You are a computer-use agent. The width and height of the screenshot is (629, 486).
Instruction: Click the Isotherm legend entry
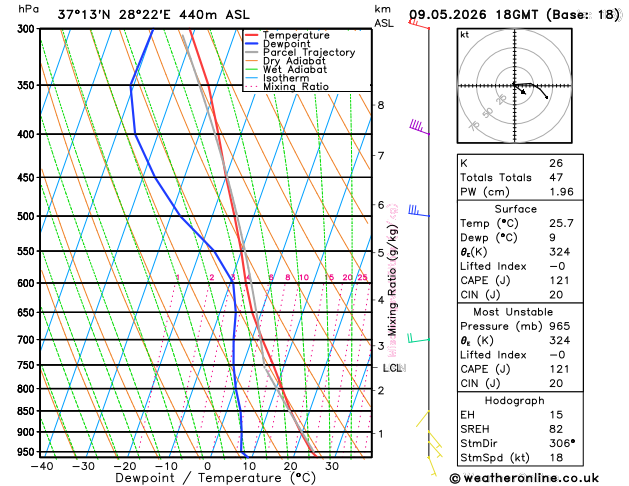[x=277, y=78]
